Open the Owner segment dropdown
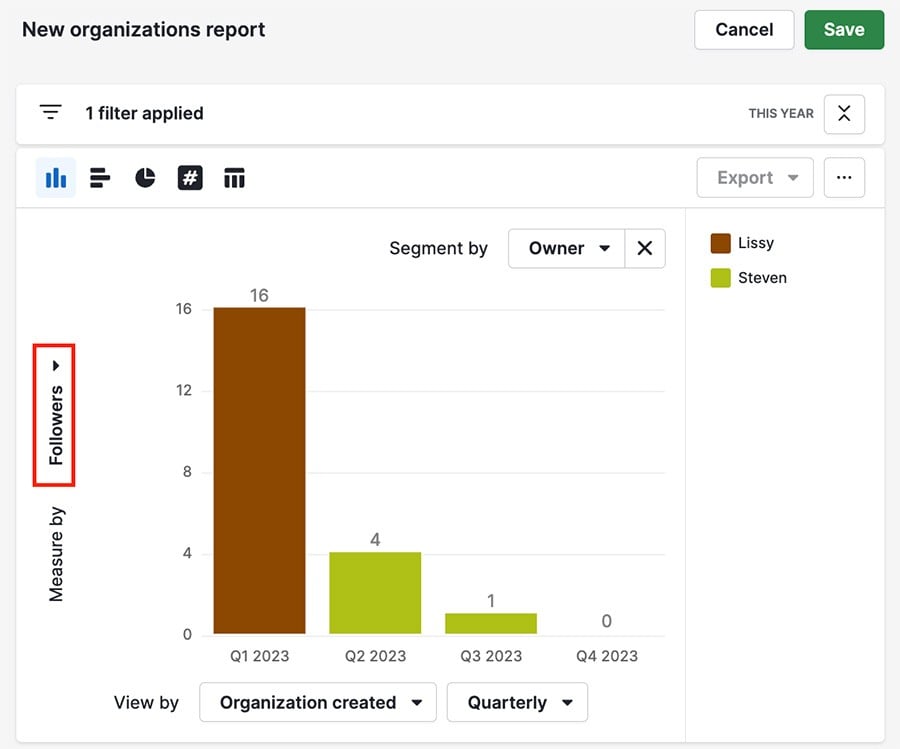The width and height of the screenshot is (900, 749). (565, 248)
